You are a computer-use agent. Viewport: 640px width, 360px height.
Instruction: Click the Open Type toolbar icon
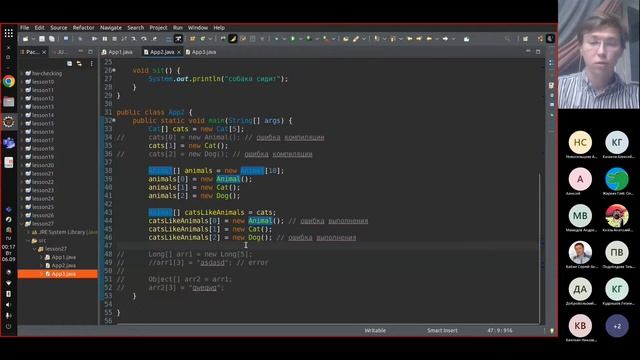coord(346,39)
